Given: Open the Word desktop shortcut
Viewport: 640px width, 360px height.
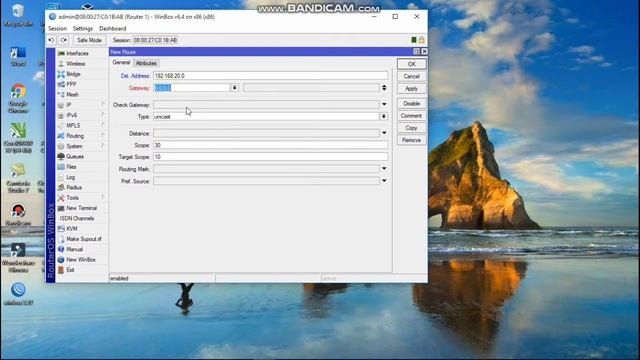Looking at the screenshot, I should tap(18, 56).
